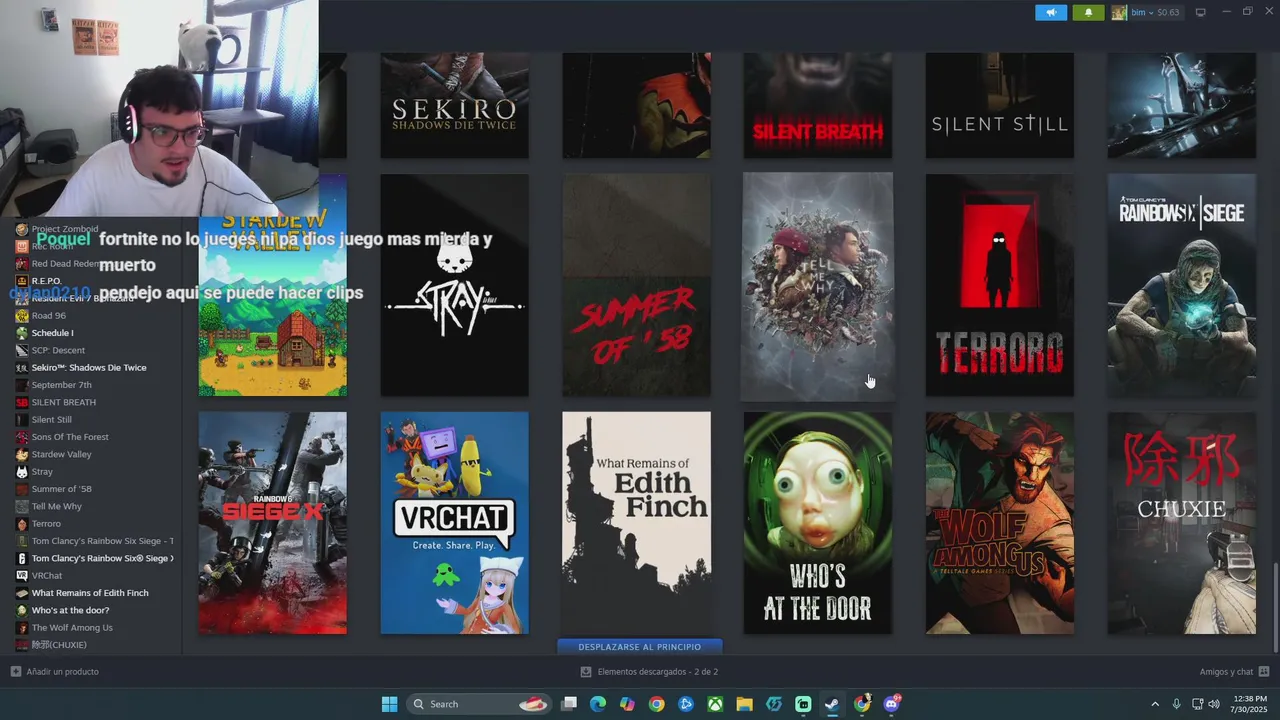Open Copilot from the taskbar

tap(627, 704)
